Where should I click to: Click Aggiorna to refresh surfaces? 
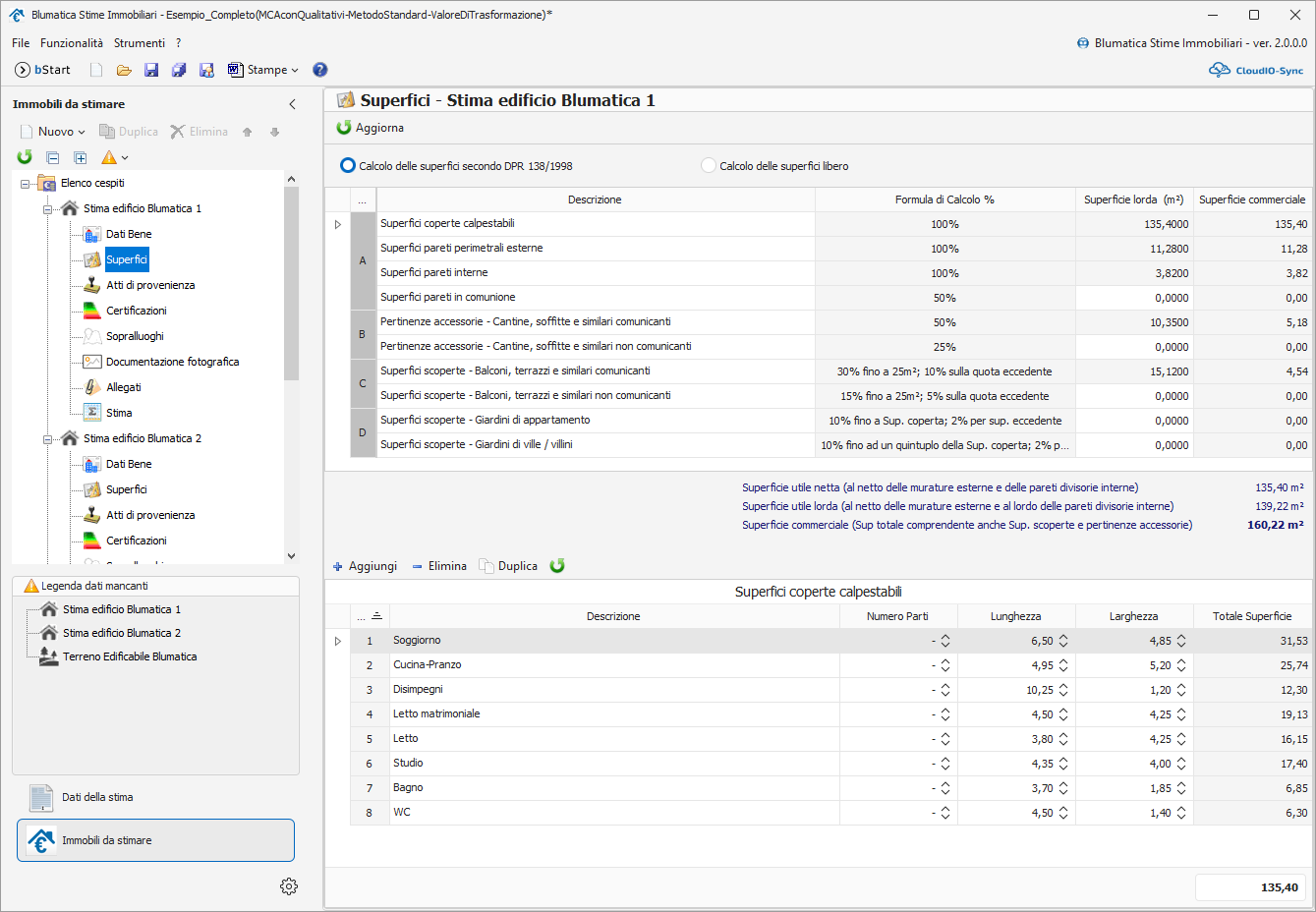click(371, 128)
